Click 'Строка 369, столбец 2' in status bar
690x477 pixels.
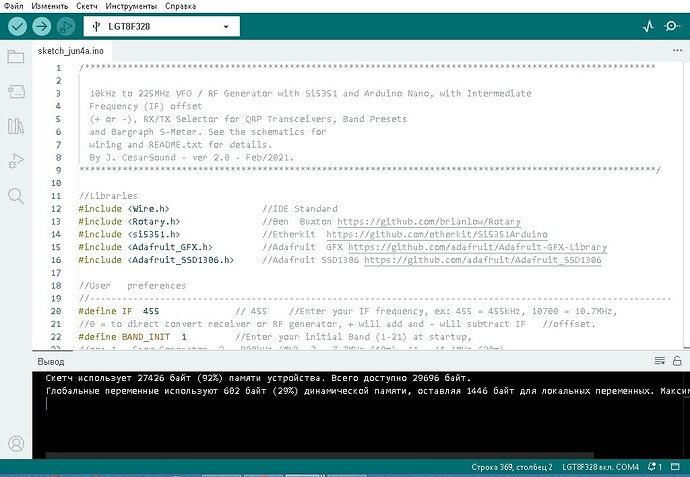[x=512, y=467]
